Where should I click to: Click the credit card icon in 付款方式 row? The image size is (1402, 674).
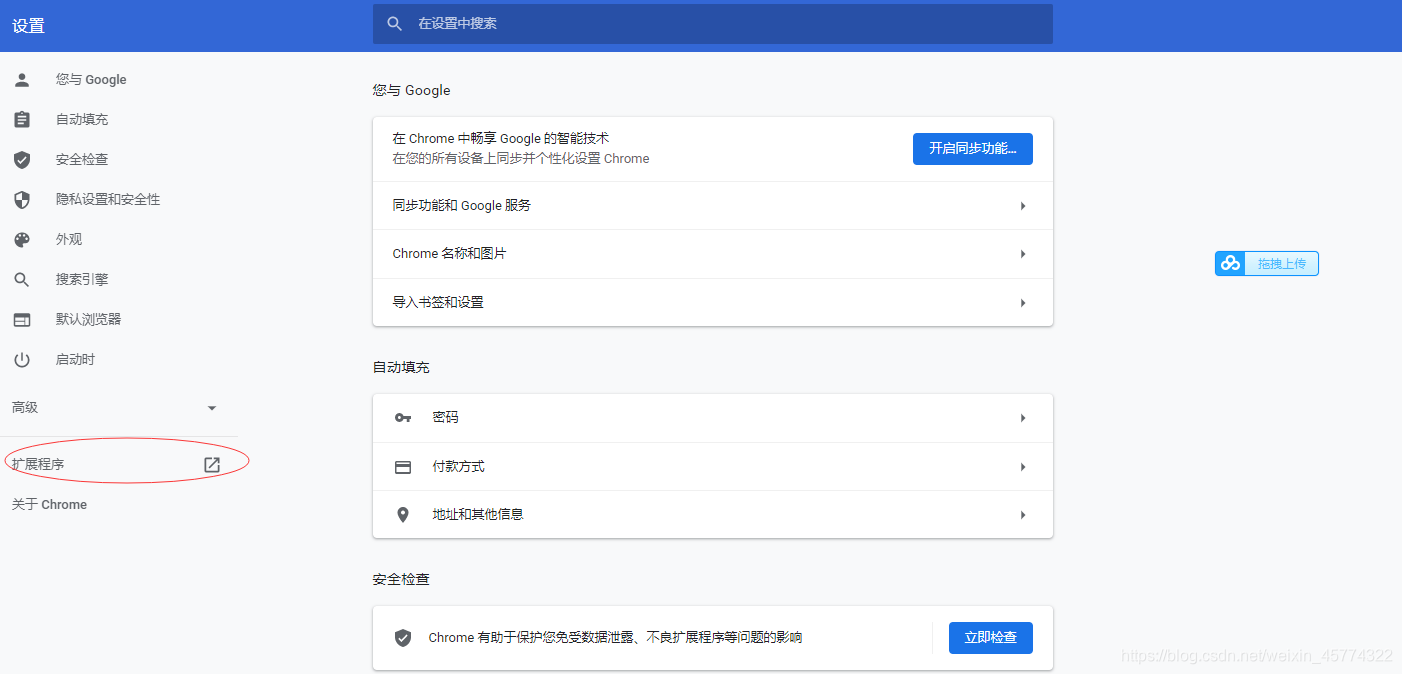403,467
